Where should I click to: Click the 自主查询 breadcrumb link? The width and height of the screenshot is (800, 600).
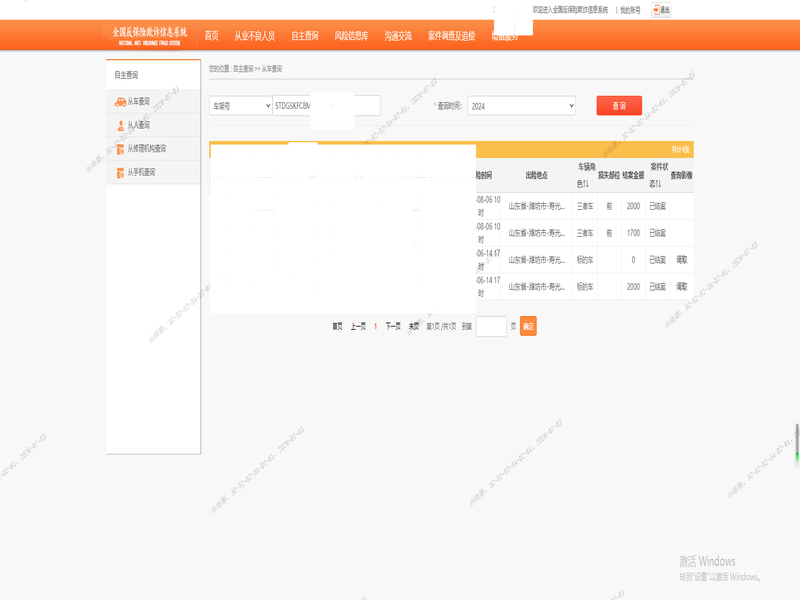243,69
